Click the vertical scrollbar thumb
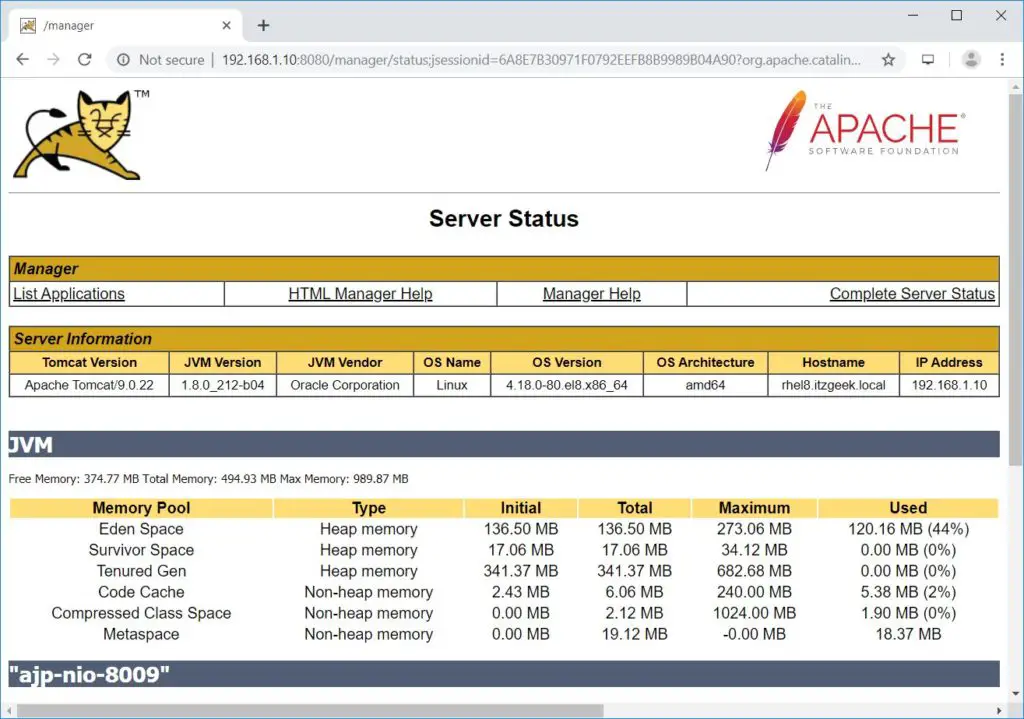 (1016, 280)
